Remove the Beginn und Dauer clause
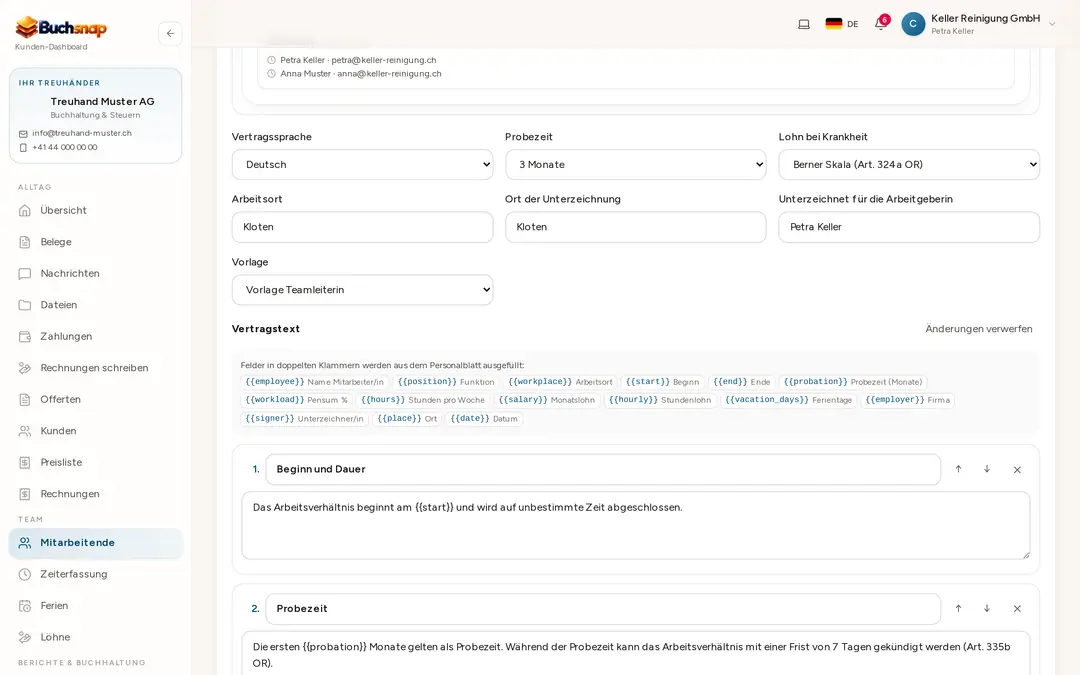The width and height of the screenshot is (1080, 675). 1017,470
